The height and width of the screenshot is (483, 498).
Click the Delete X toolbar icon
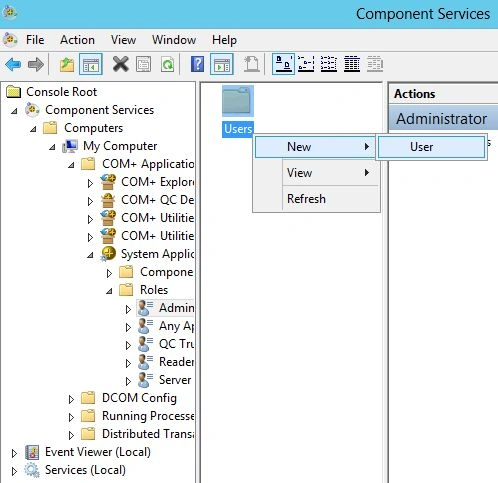point(120,64)
